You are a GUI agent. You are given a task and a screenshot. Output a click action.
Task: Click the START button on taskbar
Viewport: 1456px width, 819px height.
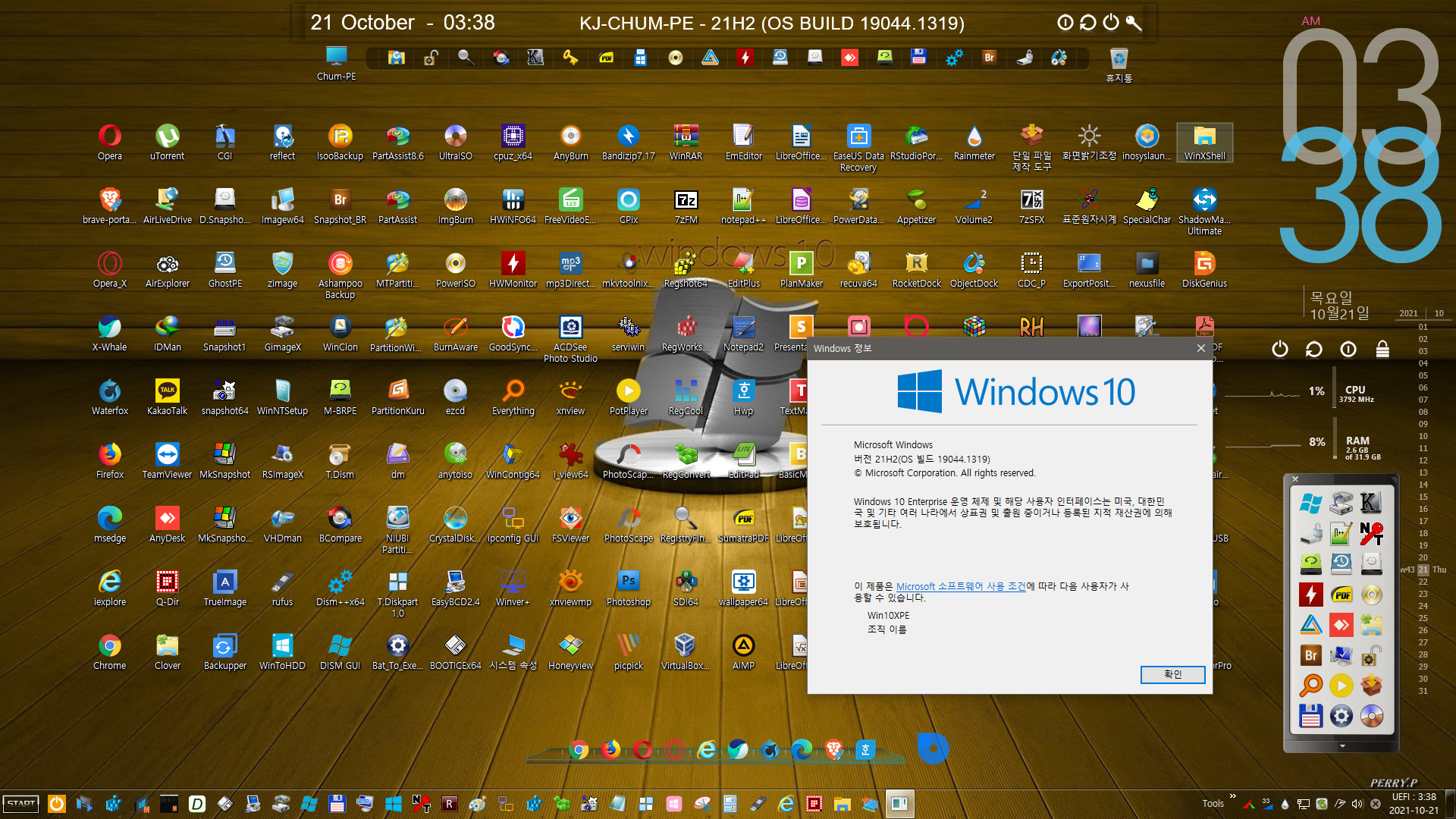click(x=21, y=804)
